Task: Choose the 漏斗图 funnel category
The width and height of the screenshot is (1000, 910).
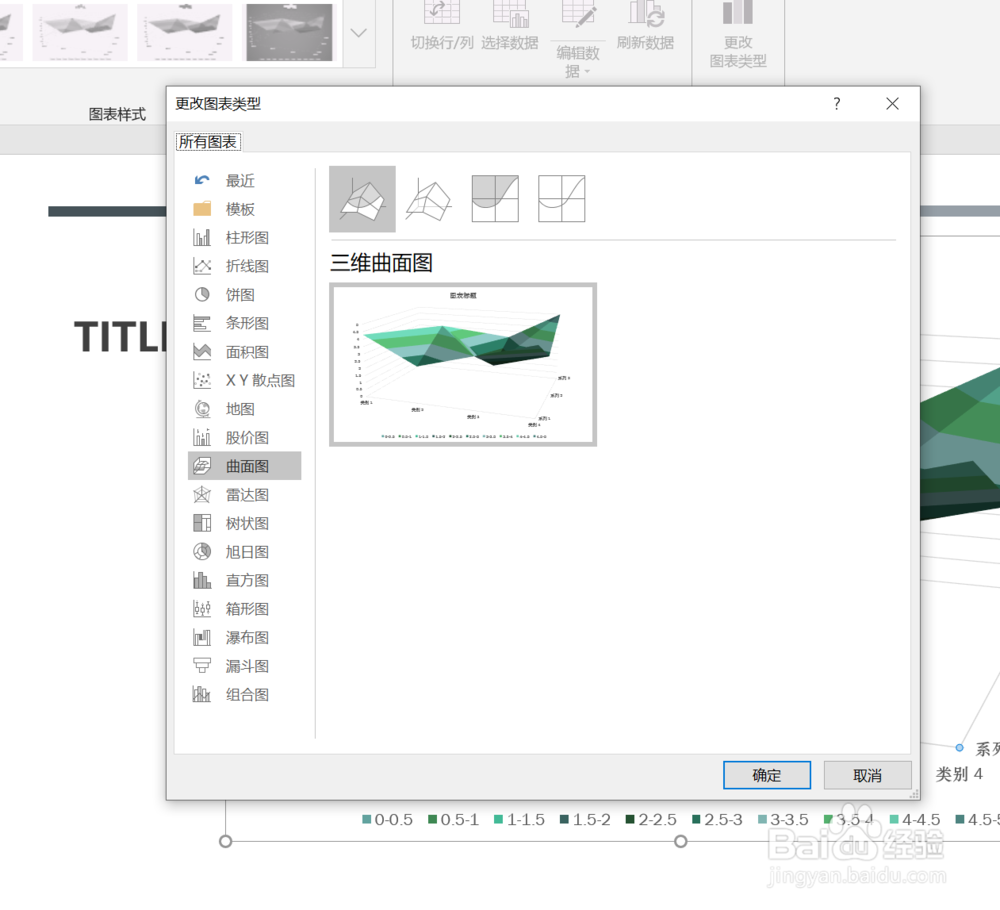Action: pos(244,666)
